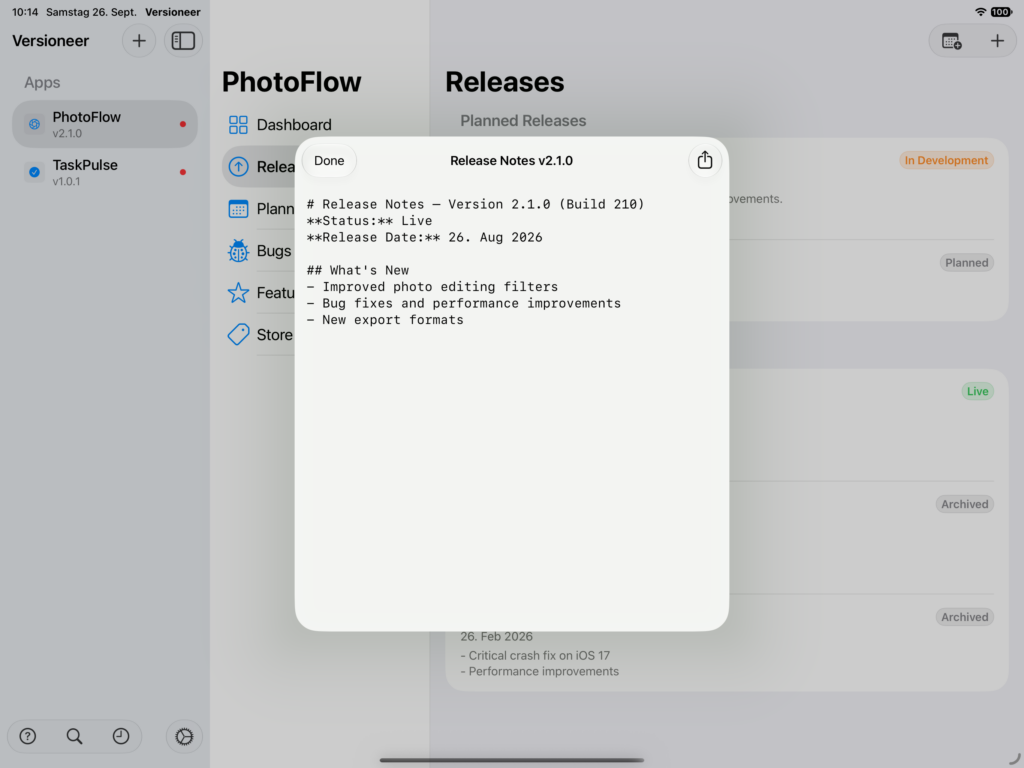Open the Planner calendar icon
The width and height of the screenshot is (1024, 768).
click(238, 209)
